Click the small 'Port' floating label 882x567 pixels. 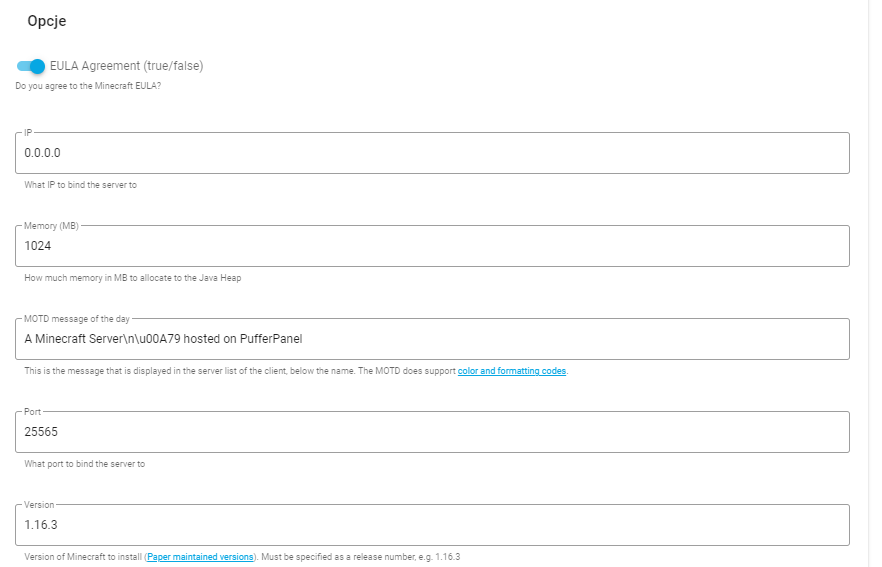tap(34, 412)
